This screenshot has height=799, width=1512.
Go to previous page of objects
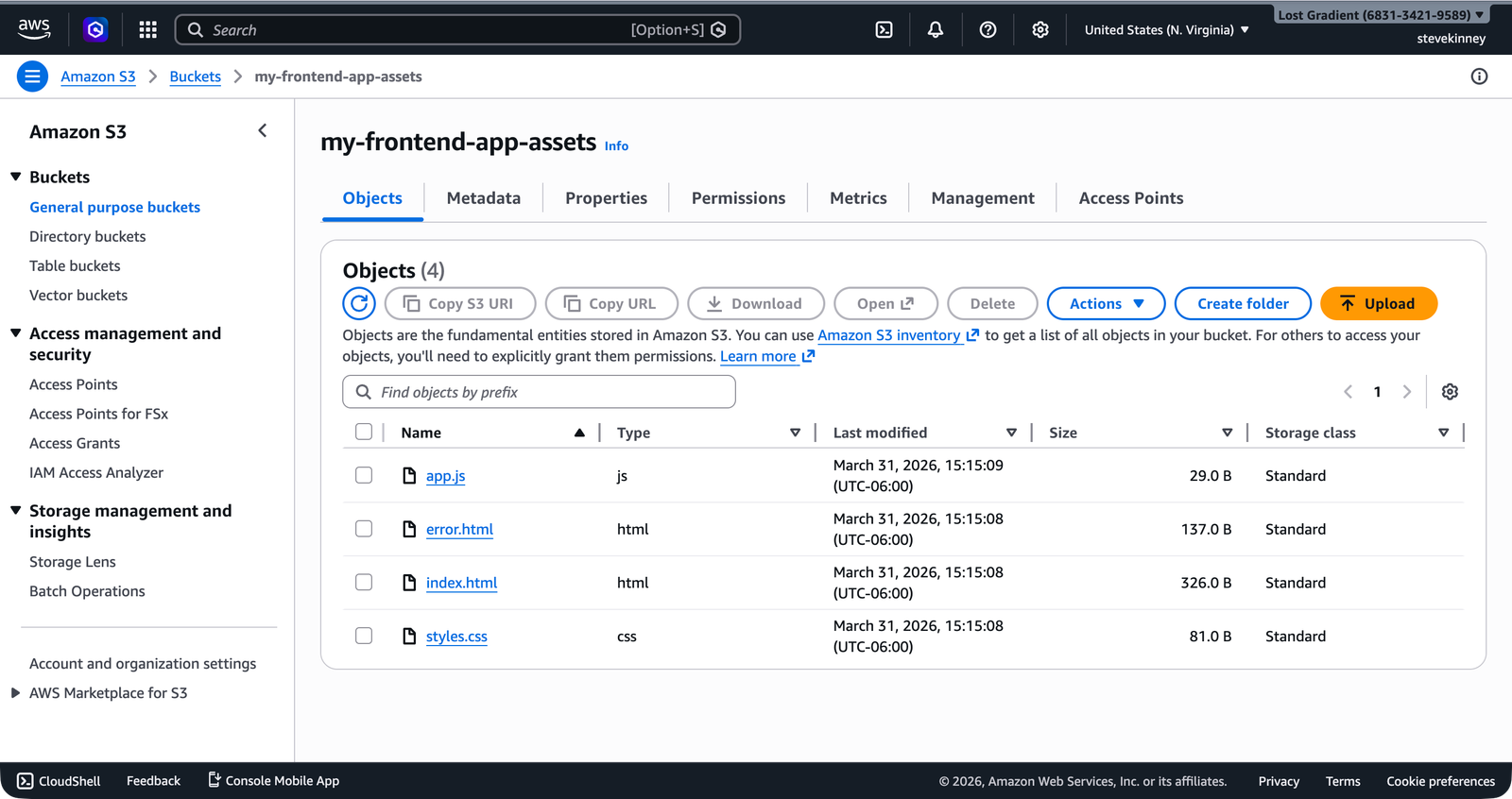[x=1349, y=392]
